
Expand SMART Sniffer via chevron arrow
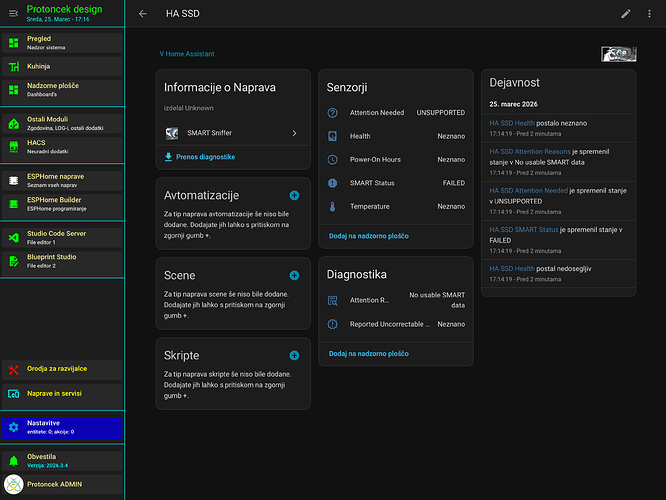pos(294,133)
